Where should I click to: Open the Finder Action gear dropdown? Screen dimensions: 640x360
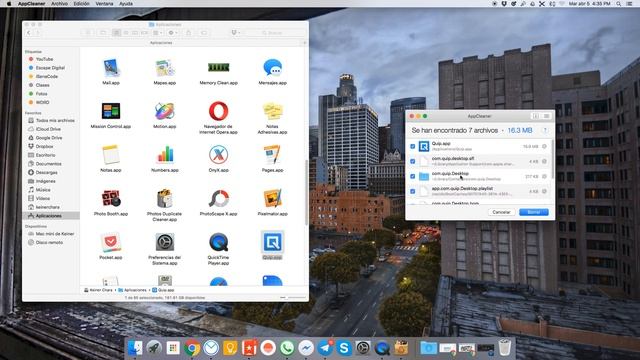point(173,33)
